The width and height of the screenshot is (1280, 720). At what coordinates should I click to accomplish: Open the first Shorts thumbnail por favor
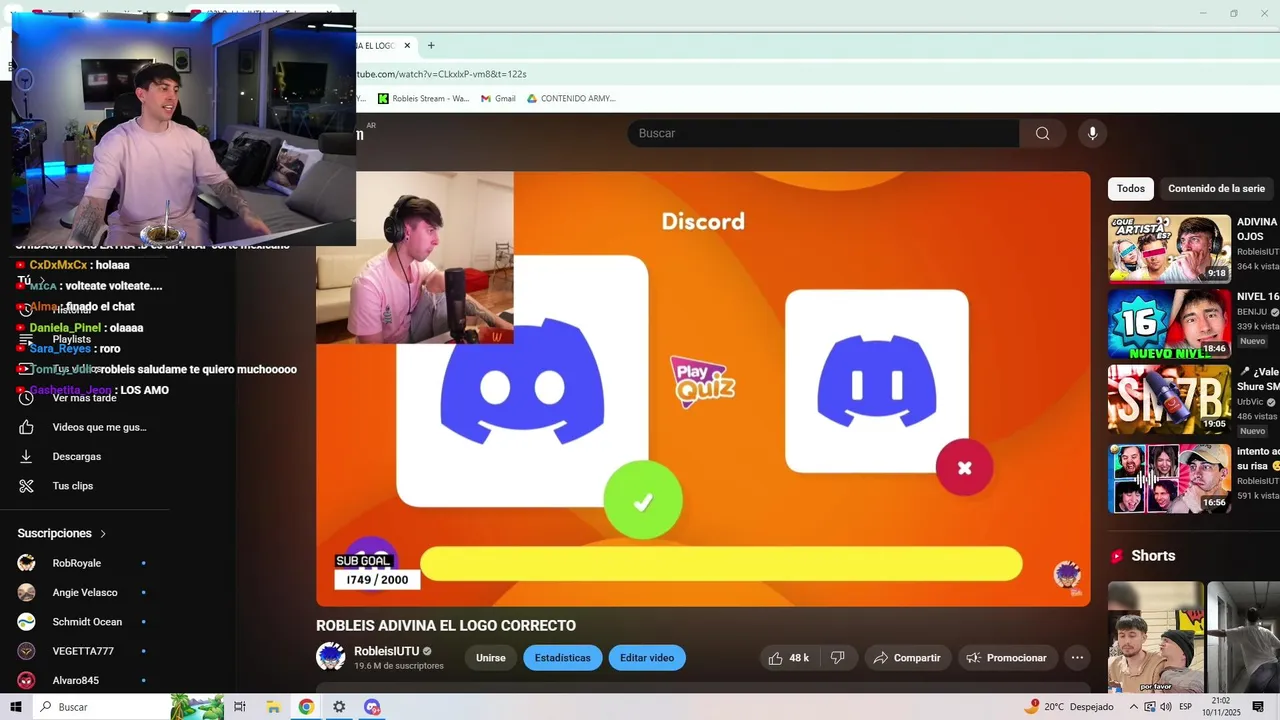coord(1156,637)
